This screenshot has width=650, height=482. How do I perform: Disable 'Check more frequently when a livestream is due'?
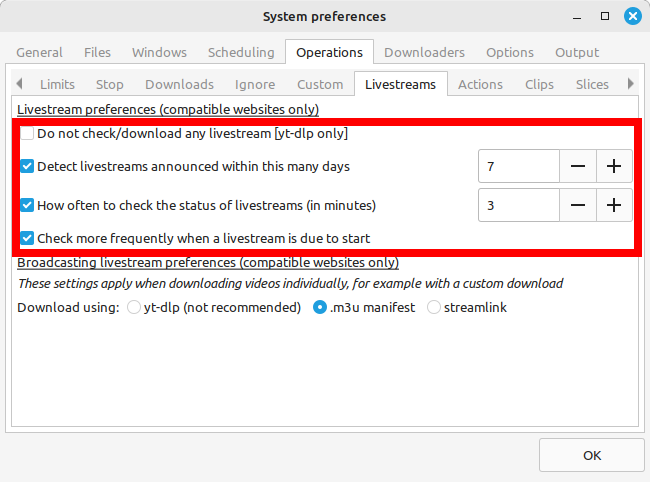[27, 238]
